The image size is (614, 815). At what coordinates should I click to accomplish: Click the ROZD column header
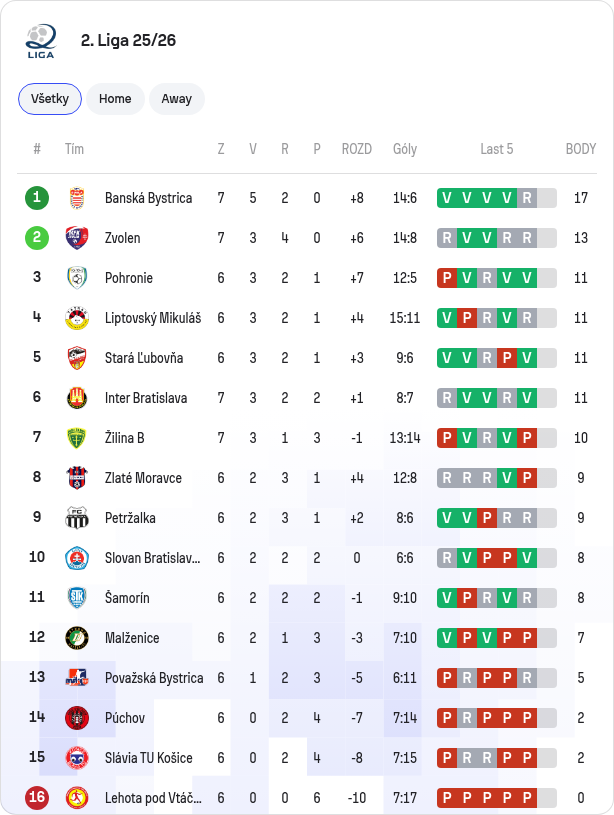[357, 149]
